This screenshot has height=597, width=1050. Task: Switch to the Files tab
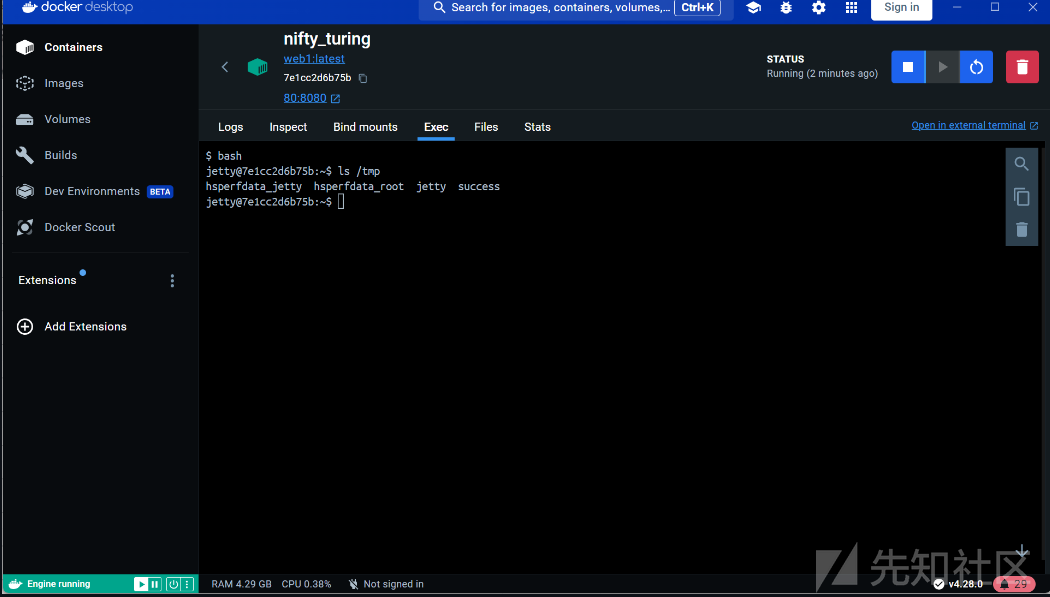tap(486, 127)
